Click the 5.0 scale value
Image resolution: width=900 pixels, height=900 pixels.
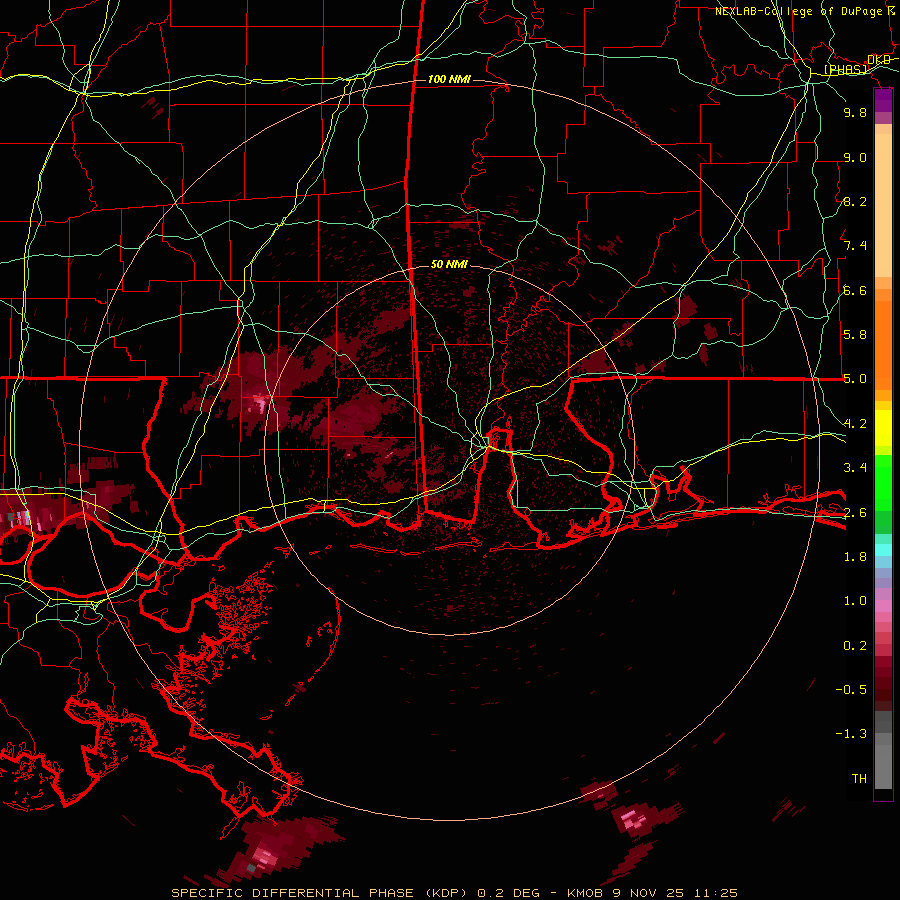[x=855, y=379]
